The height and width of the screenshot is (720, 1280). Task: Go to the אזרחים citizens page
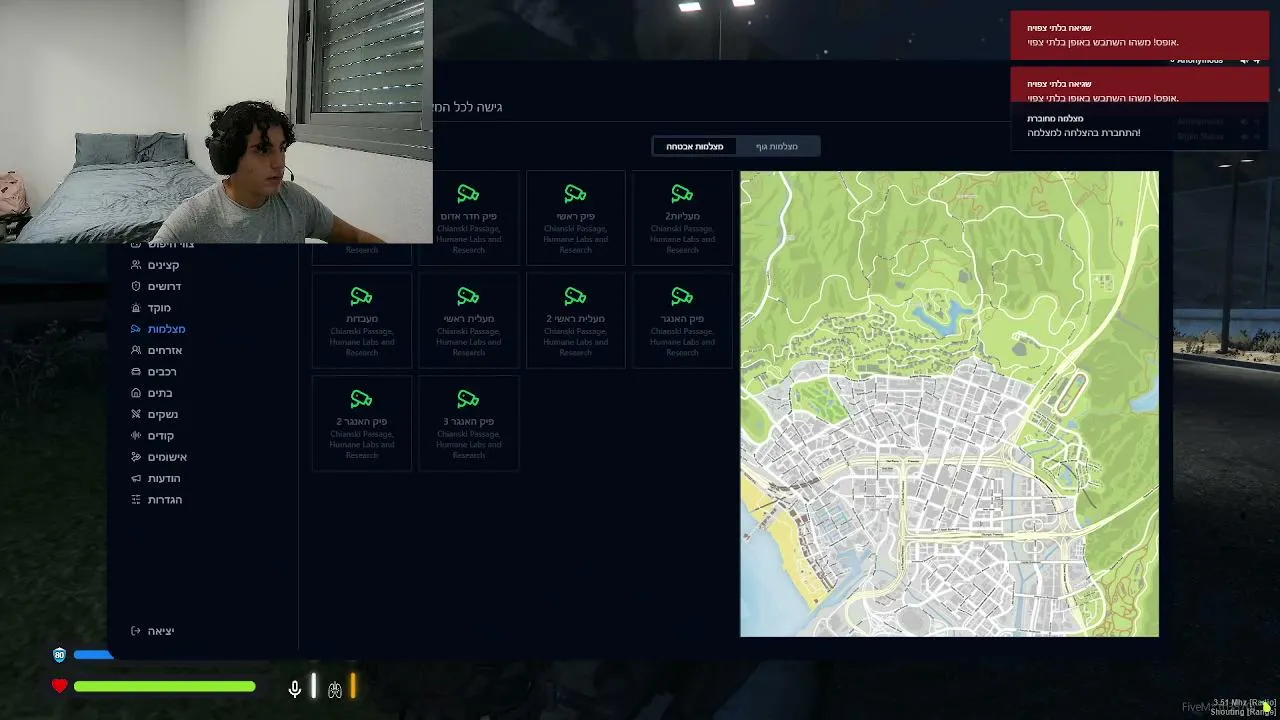point(157,350)
